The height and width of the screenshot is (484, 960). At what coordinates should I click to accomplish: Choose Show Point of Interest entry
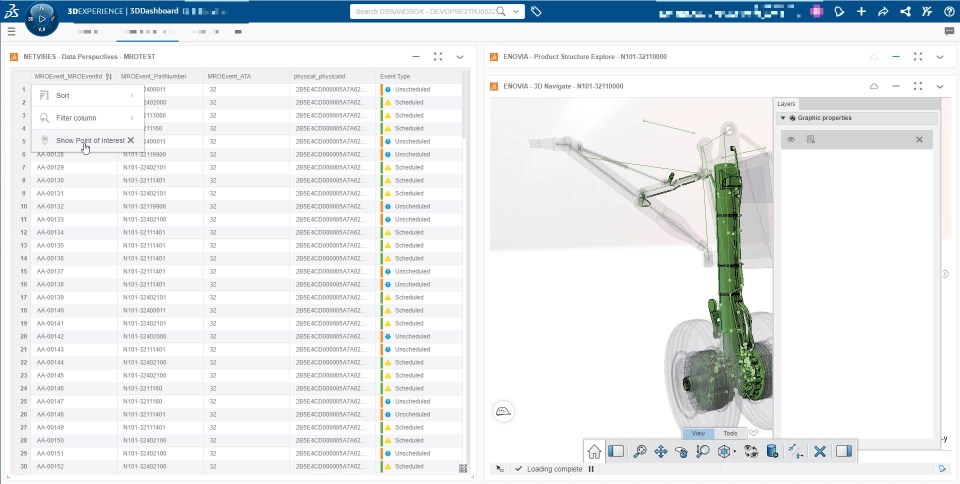point(88,140)
